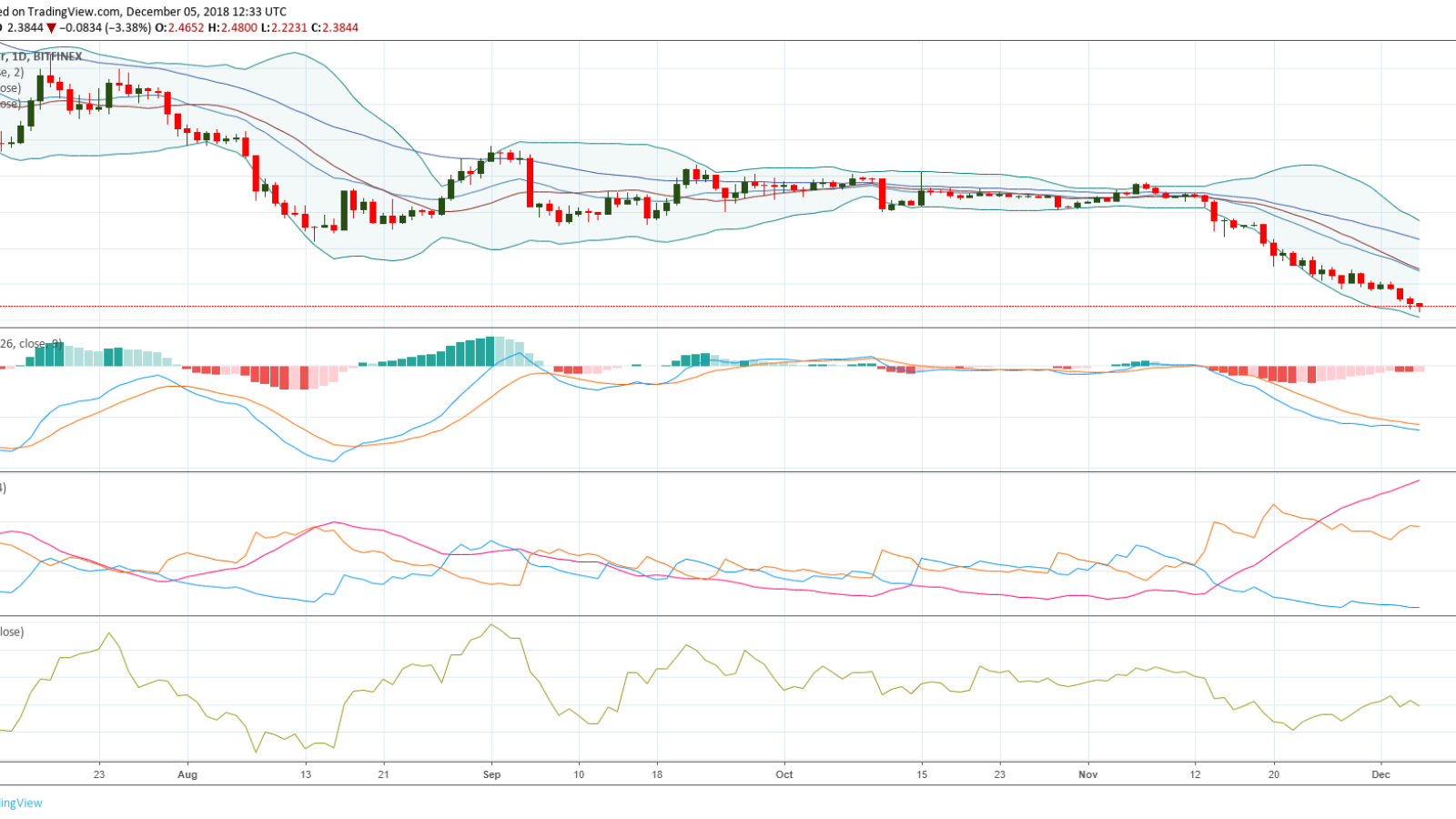This screenshot has height=819, width=1456.
Task: Click the TradingView link at bottom left
Action: click(x=20, y=803)
